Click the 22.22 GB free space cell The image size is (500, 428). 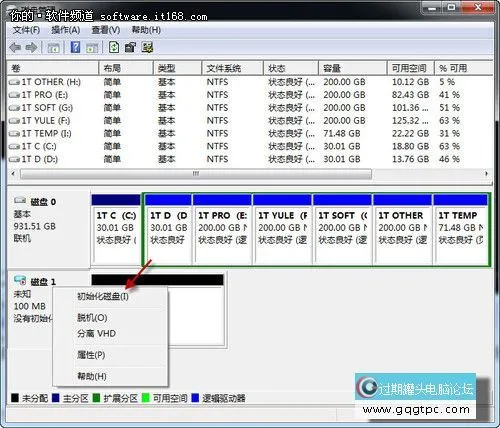pyautogui.click(x=410, y=134)
